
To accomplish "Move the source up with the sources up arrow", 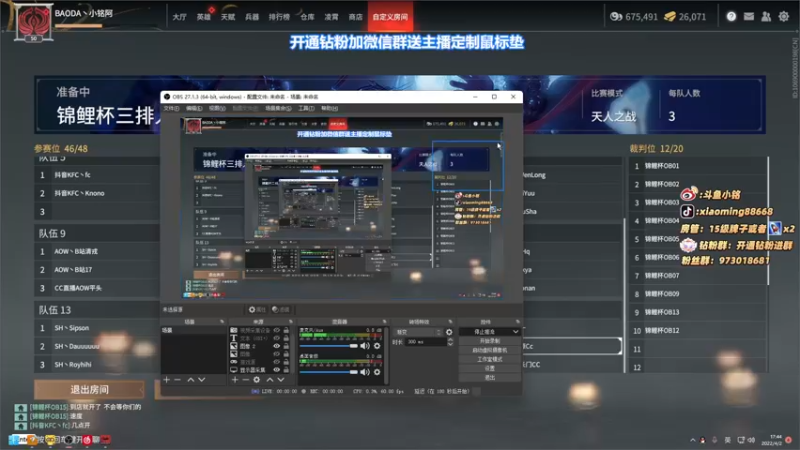I will click(270, 380).
